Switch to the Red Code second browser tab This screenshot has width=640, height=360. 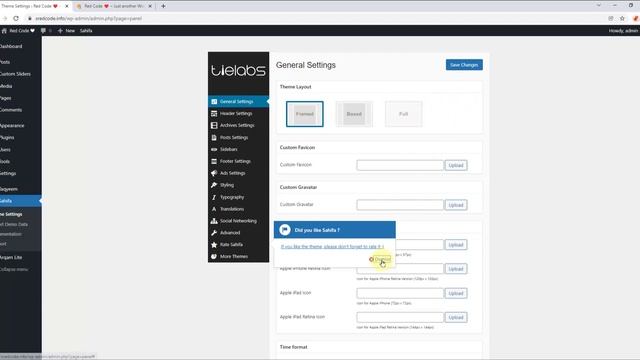114,6
